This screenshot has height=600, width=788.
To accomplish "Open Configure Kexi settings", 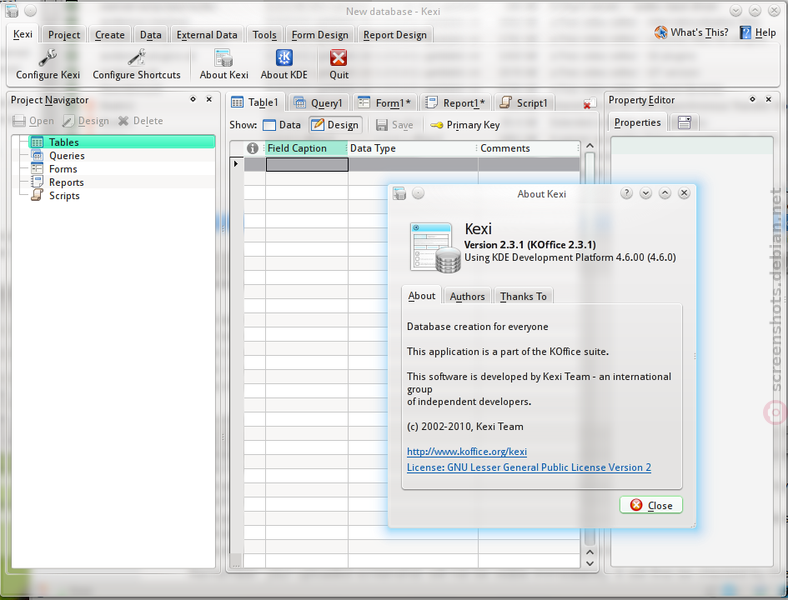I will [48, 64].
